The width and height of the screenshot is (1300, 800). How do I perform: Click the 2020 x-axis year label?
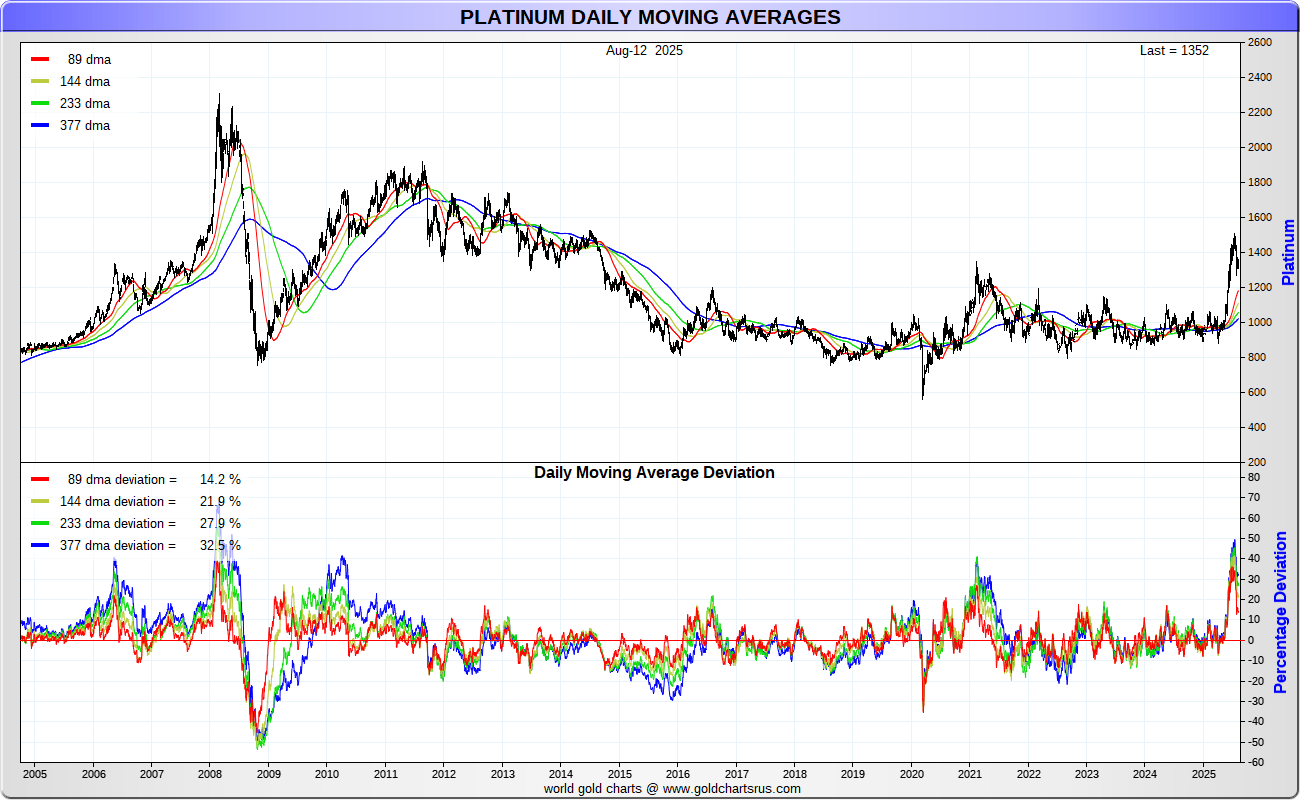click(912, 774)
